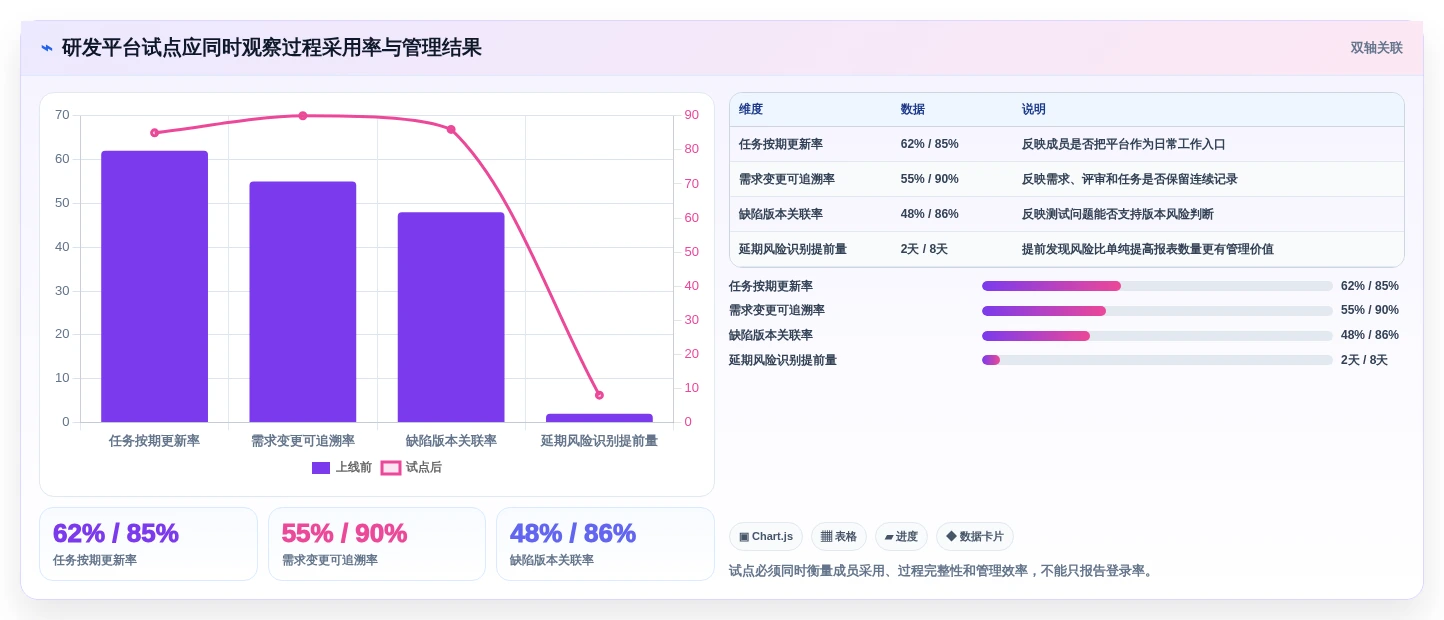Open the 62% / 85% data card
Viewport: 1444px width, 620px height.
coord(148,544)
